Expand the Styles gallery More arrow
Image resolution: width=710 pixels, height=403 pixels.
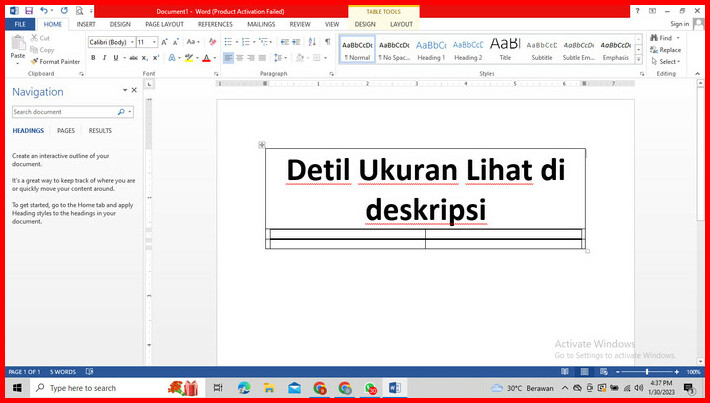pyautogui.click(x=638, y=58)
